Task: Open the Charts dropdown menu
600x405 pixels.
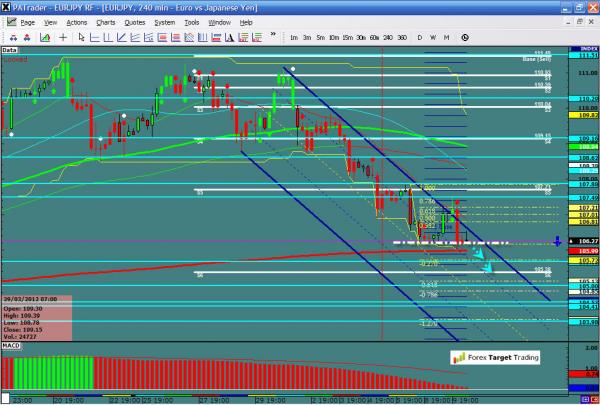Action: coord(105,21)
